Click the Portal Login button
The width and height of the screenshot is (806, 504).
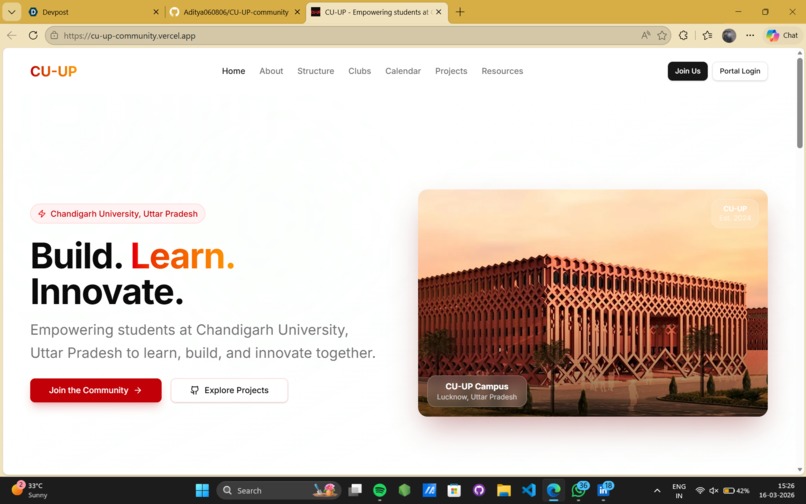tap(740, 71)
